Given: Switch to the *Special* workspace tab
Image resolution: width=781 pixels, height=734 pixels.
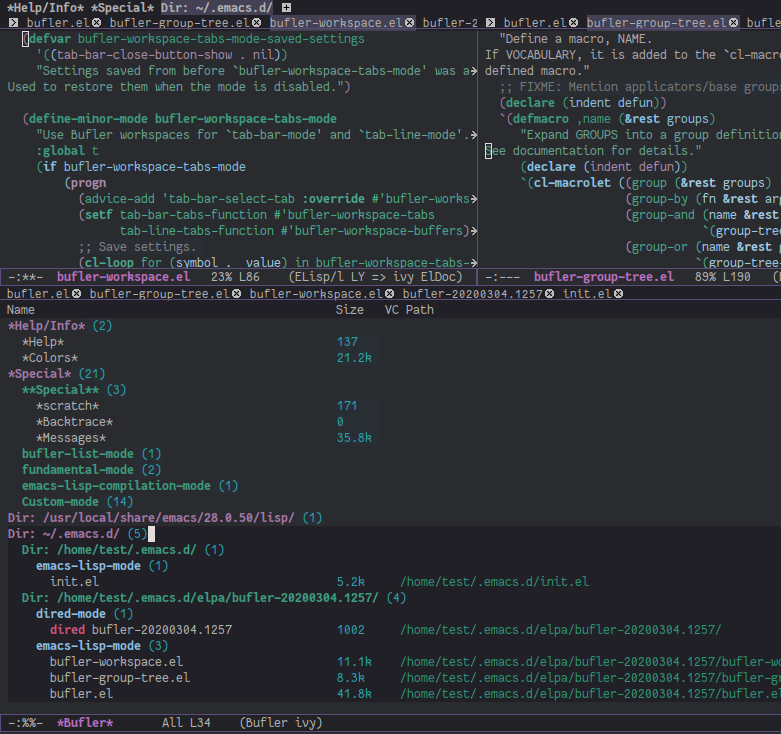Looking at the screenshot, I should pos(123,7).
